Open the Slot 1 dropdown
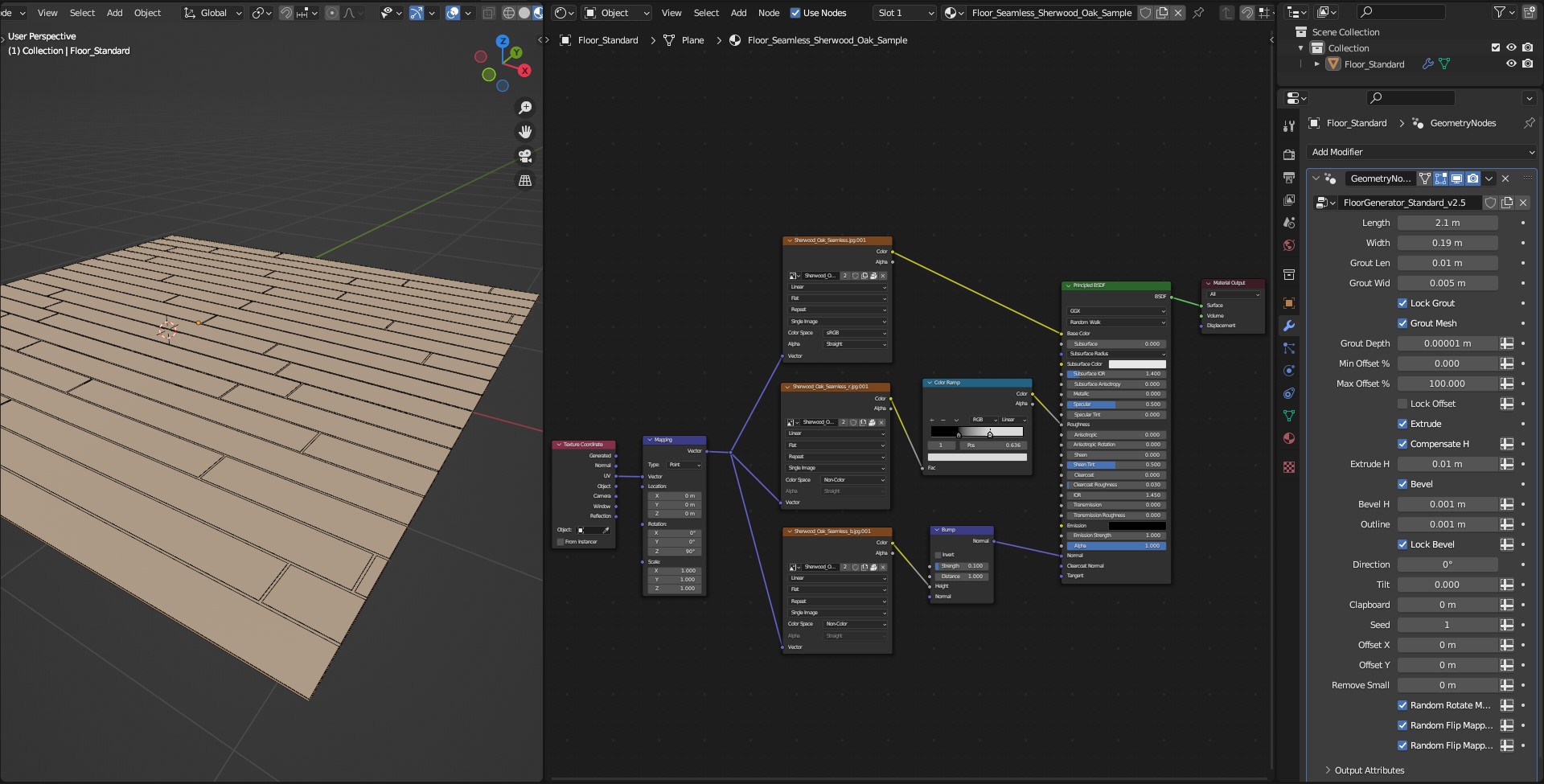The image size is (1544, 784). click(905, 13)
